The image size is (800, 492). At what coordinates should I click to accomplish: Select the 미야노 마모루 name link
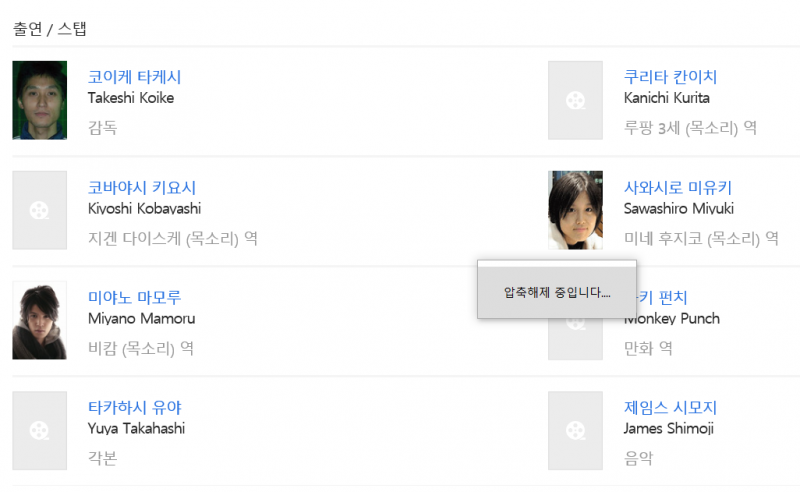pos(134,297)
